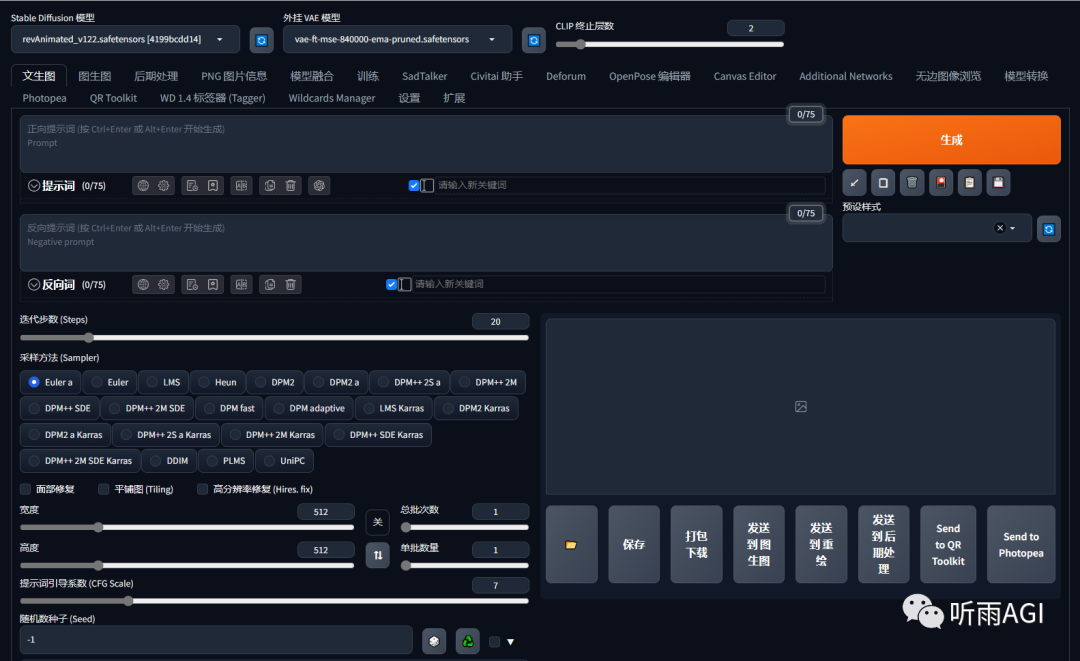Click the ChatGPT icon in 提示词 row
Image resolution: width=1080 pixels, height=661 pixels.
tap(319, 185)
